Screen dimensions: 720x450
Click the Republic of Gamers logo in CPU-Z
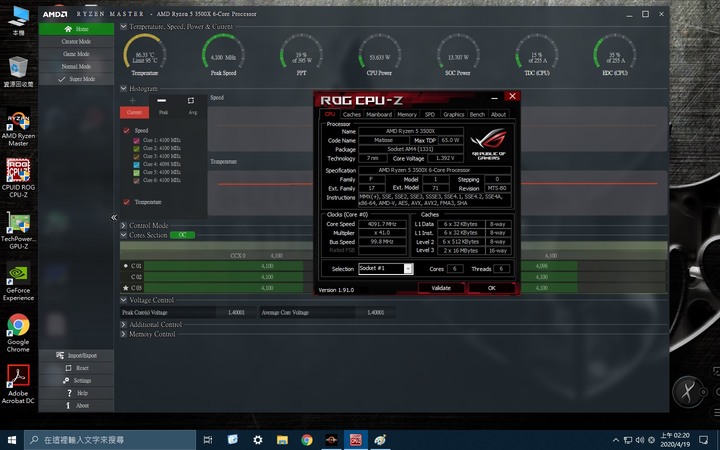pyautogui.click(x=489, y=144)
